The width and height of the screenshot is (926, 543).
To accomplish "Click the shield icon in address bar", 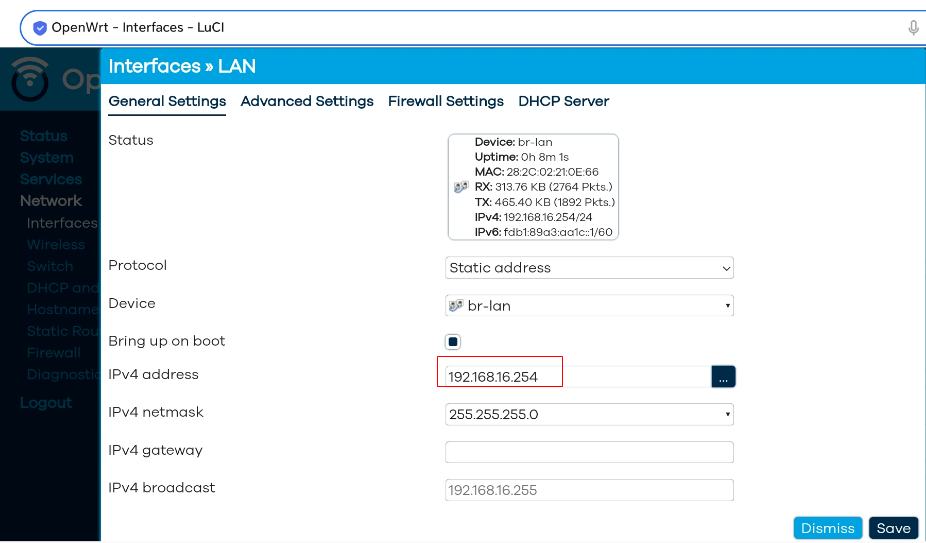I will [40, 28].
